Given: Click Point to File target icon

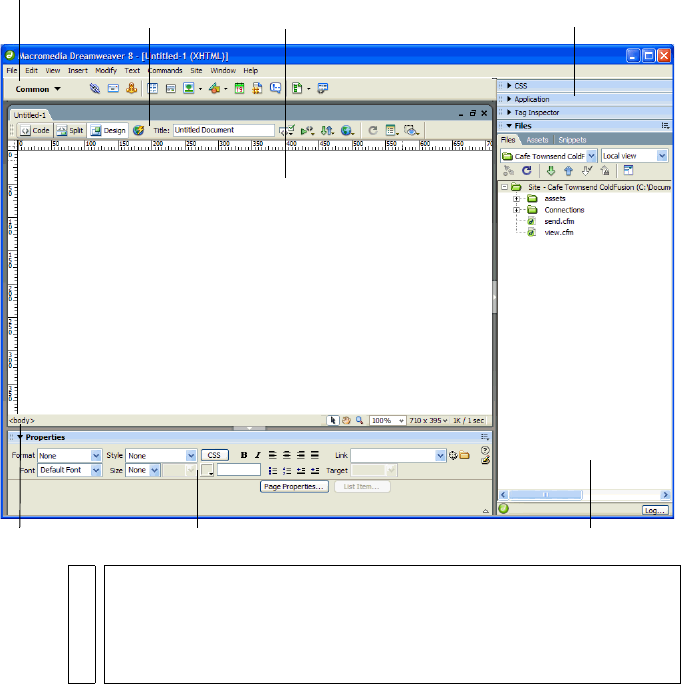Looking at the screenshot, I should coord(453,455).
